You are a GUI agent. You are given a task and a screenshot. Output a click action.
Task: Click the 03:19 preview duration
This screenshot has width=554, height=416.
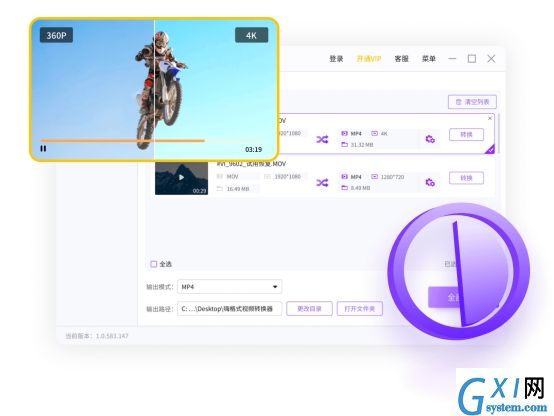click(253, 150)
